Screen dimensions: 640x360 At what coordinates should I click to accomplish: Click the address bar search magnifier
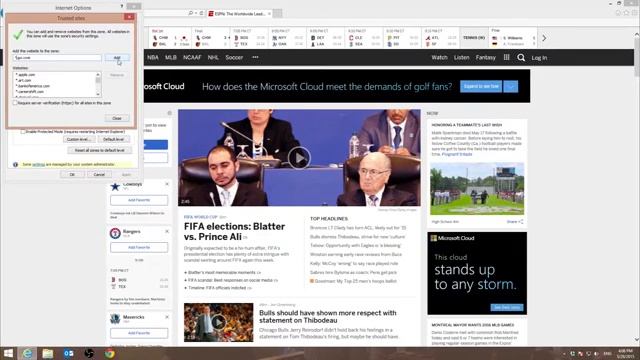190,13
